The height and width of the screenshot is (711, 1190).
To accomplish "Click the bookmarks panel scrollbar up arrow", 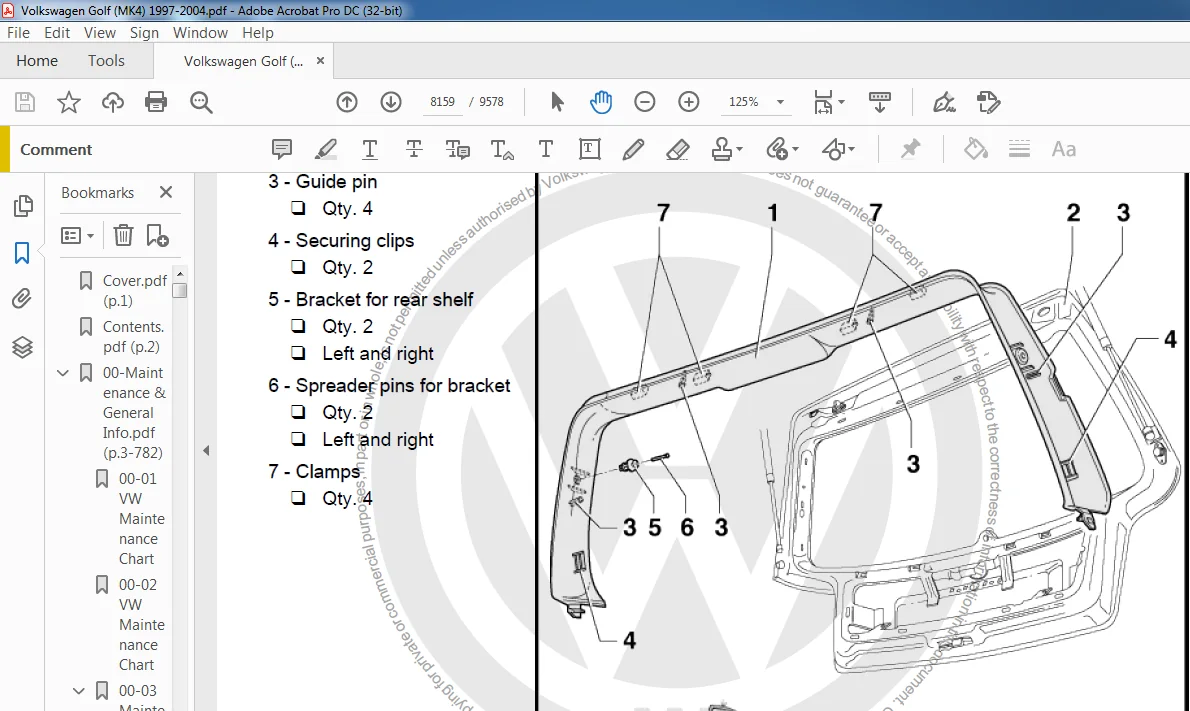I will click(x=180, y=274).
